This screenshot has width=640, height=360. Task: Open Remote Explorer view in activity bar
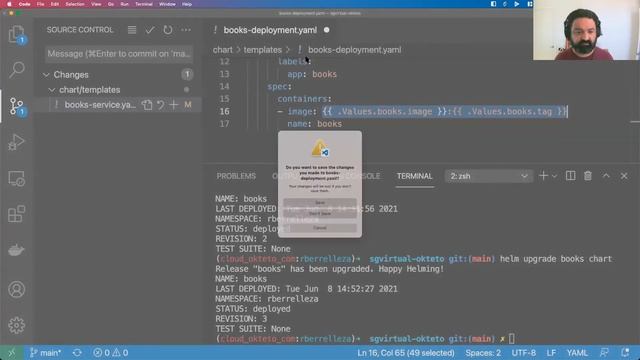click(16, 178)
